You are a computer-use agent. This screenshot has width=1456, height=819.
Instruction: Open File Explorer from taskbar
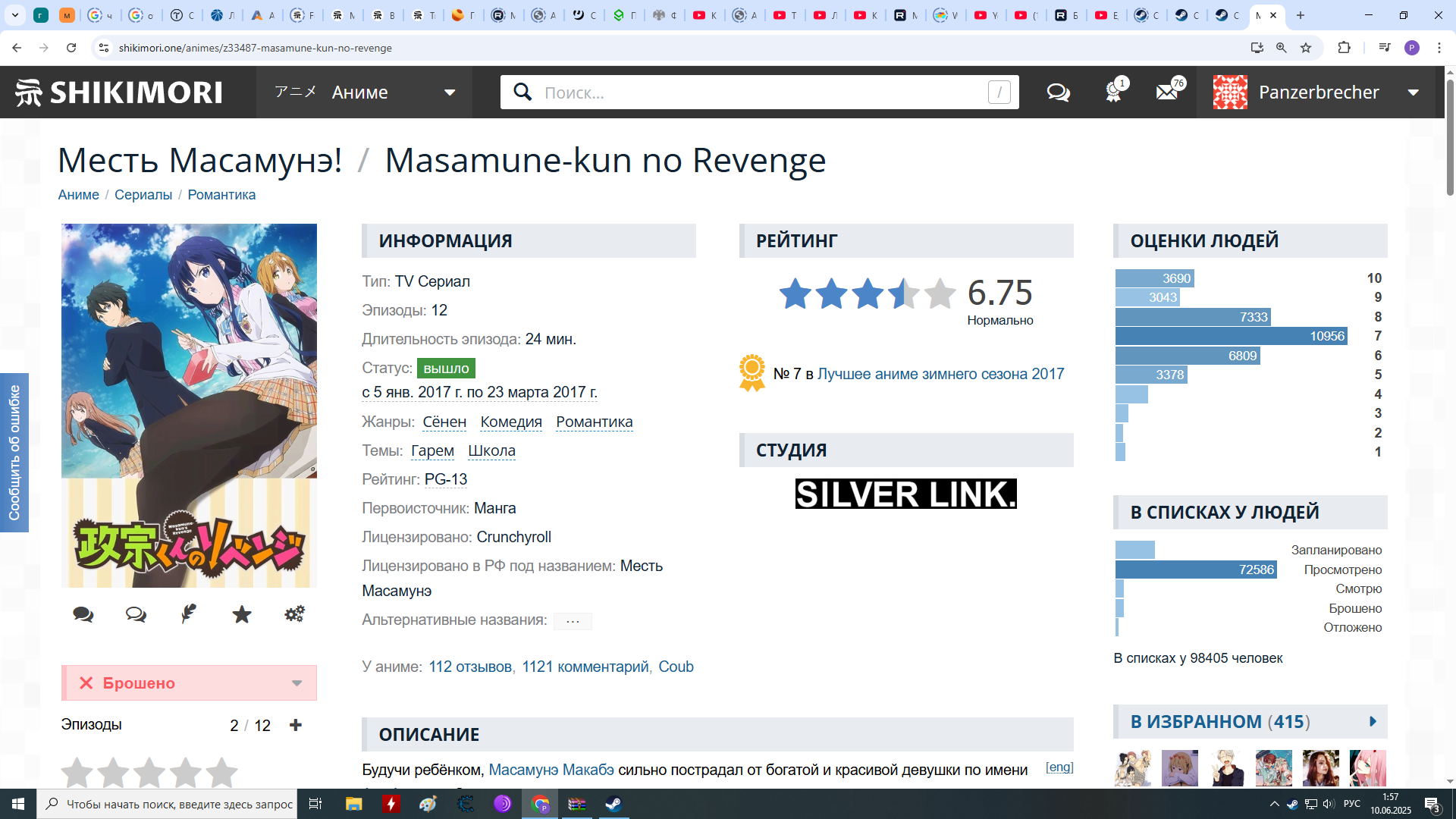click(x=353, y=804)
